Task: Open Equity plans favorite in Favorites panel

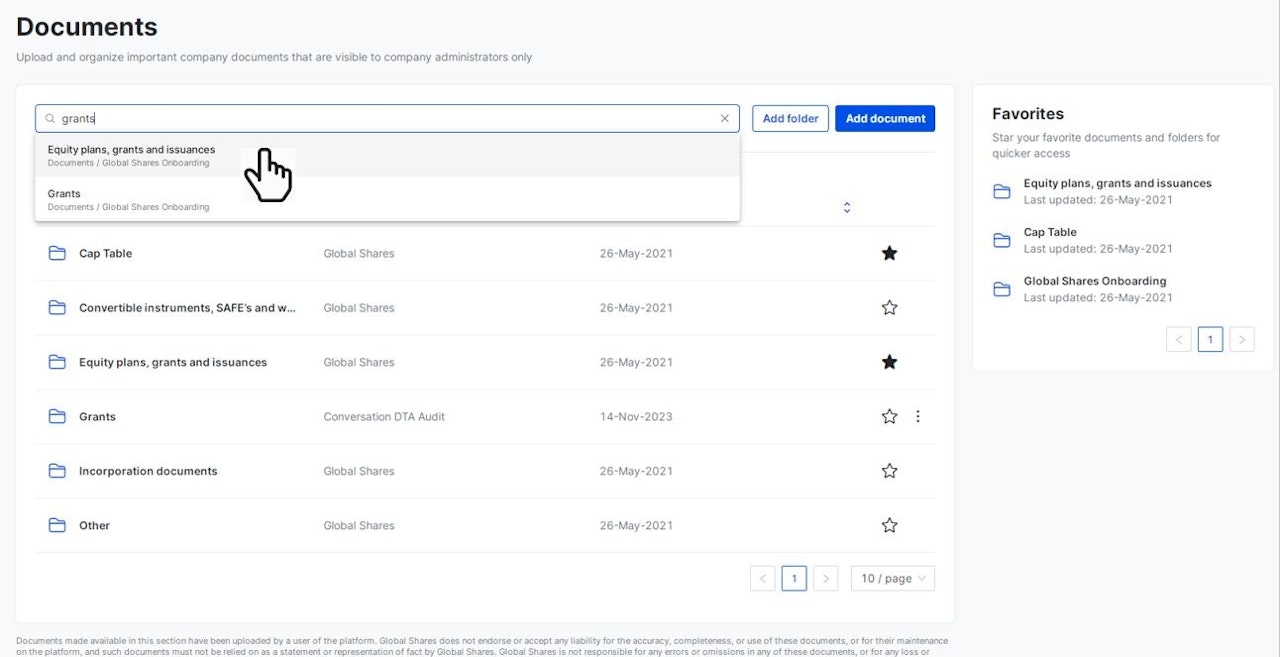Action: point(1117,184)
